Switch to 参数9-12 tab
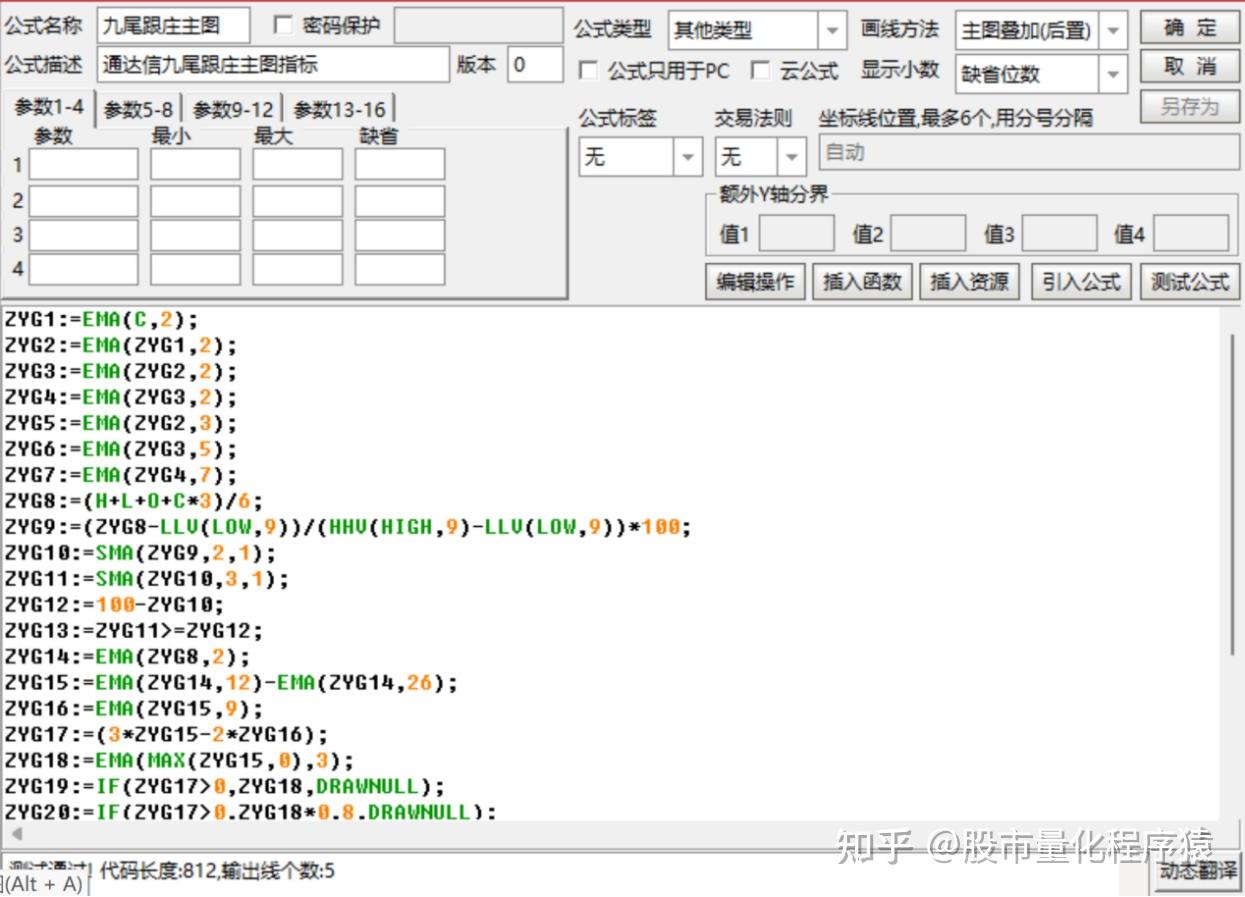Screen dimensions: 1245x897 click(x=232, y=110)
